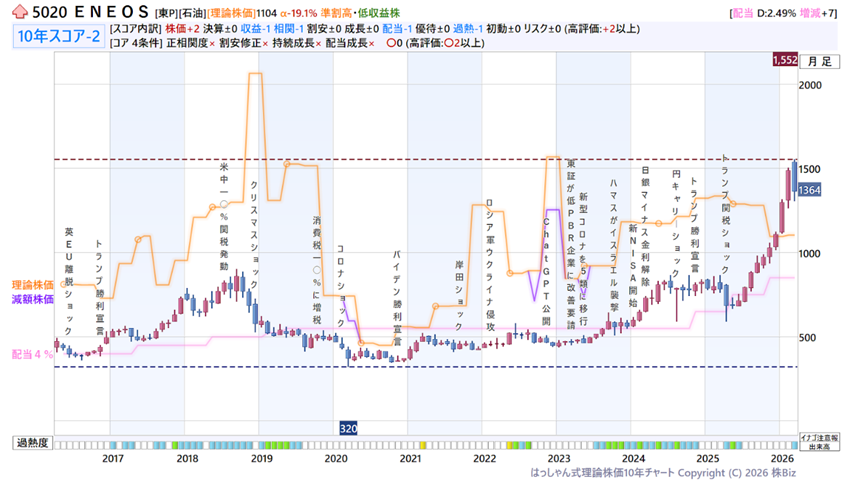Click the ロシア軍ウクライナ侵攻 event annotation

coord(490,250)
